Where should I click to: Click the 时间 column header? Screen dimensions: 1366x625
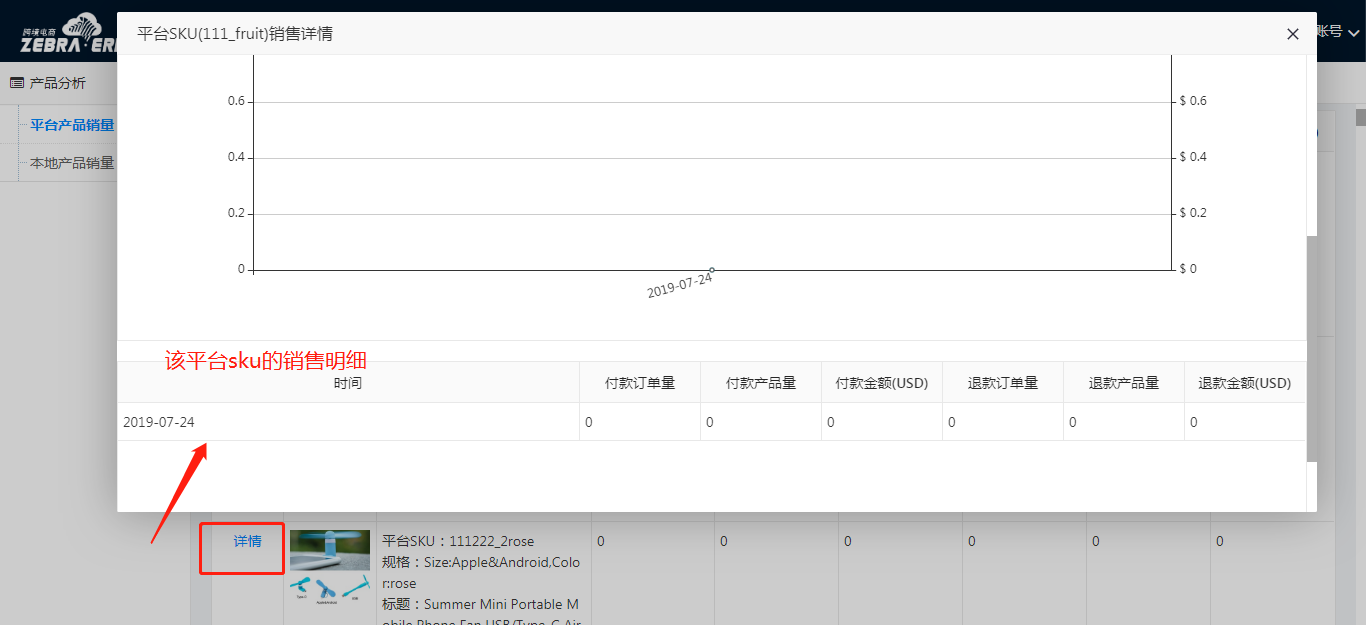pos(348,383)
